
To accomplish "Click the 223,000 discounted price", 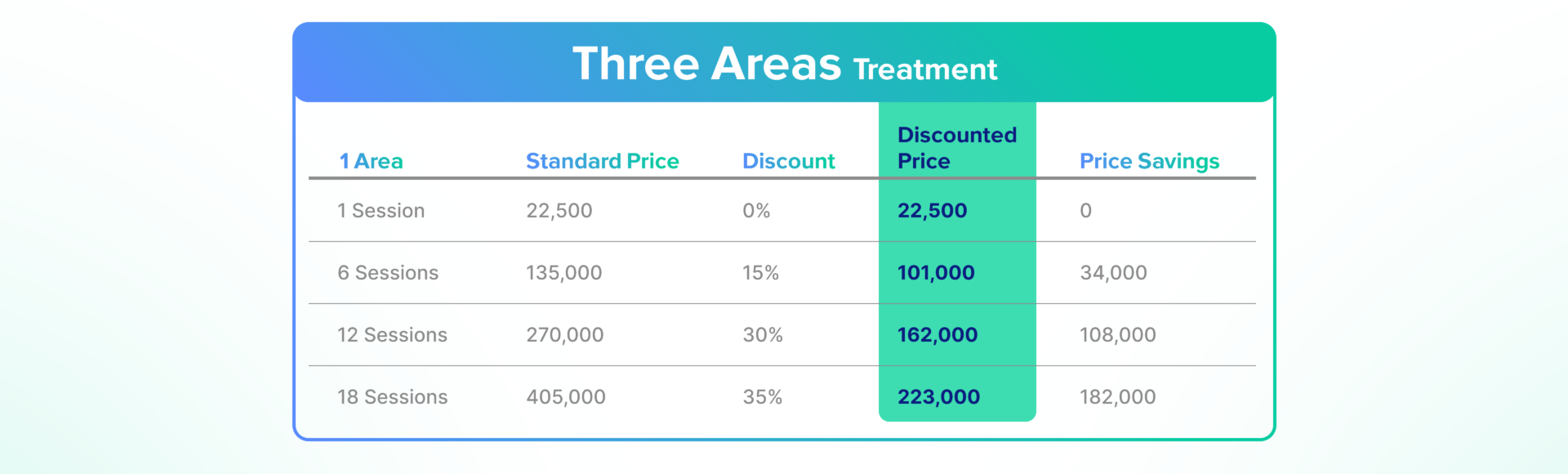I will click(938, 397).
